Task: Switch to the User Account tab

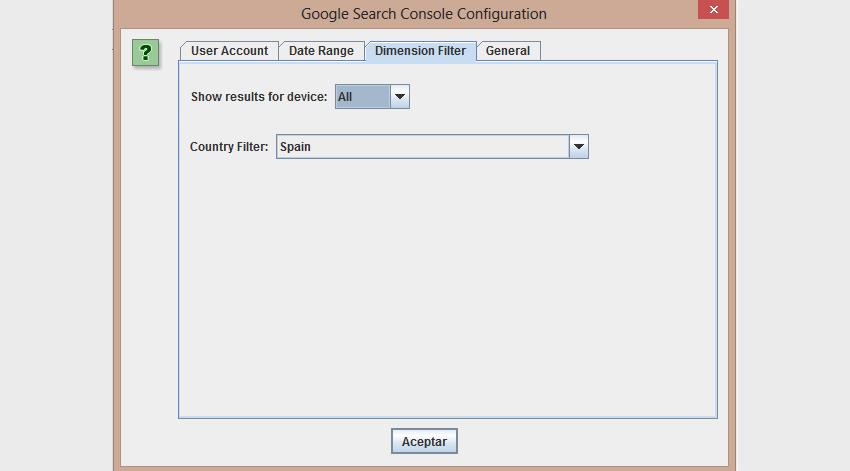Action: pyautogui.click(x=229, y=51)
